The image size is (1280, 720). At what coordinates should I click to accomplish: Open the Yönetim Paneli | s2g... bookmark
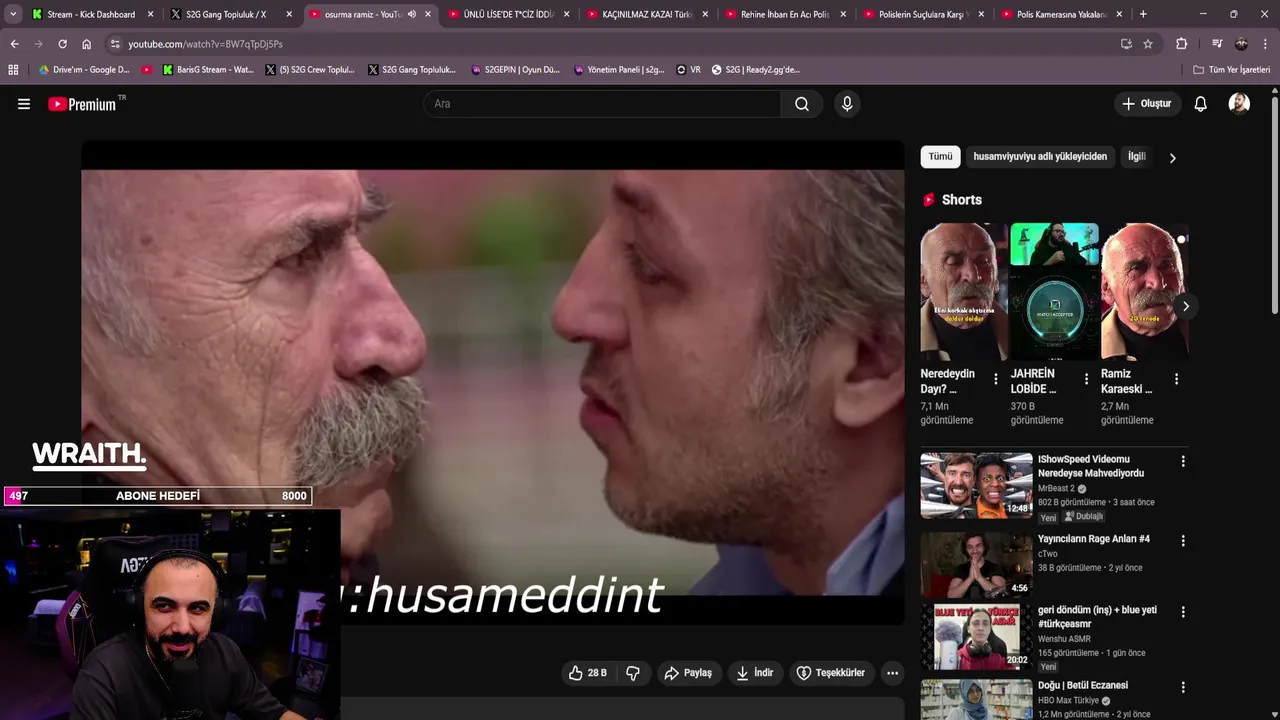619,70
